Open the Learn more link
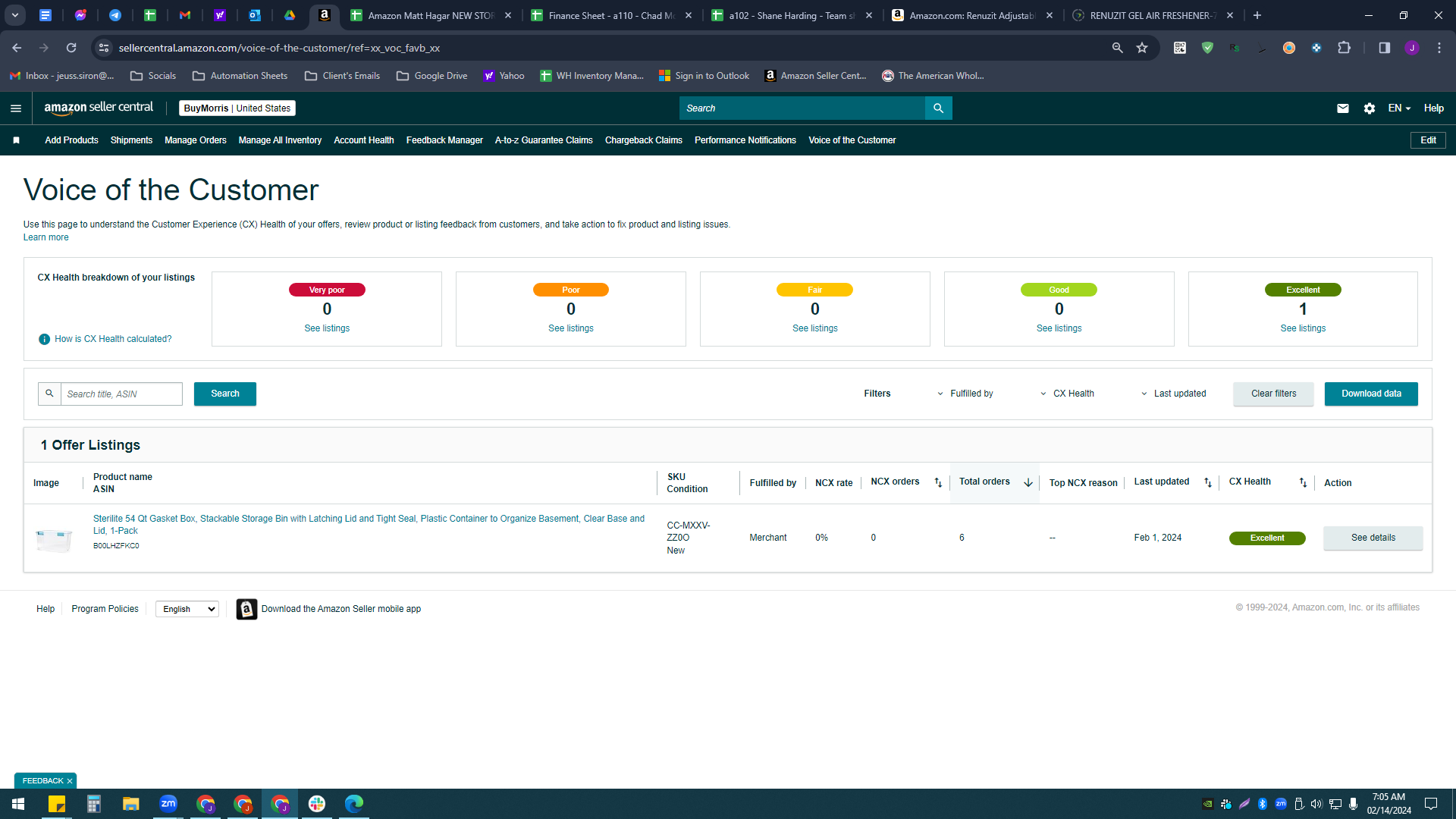The image size is (1456, 819). tap(45, 237)
